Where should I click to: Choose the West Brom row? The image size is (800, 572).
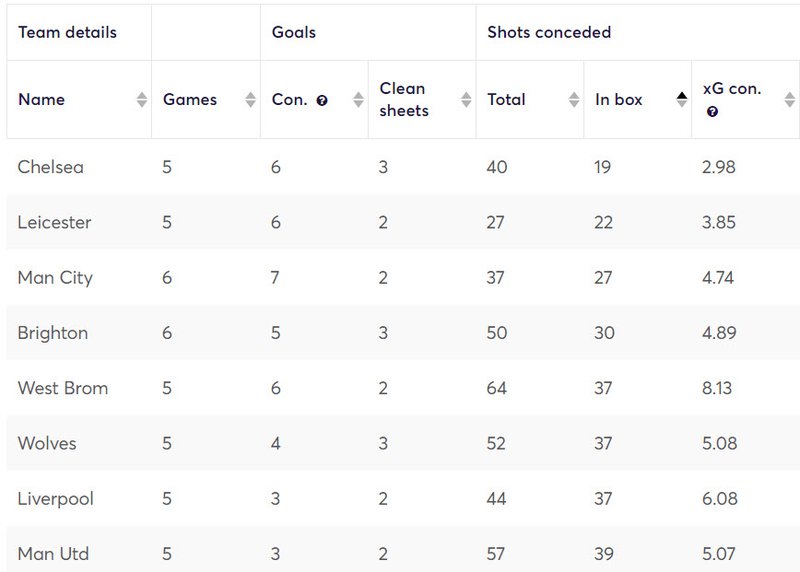tap(403, 388)
